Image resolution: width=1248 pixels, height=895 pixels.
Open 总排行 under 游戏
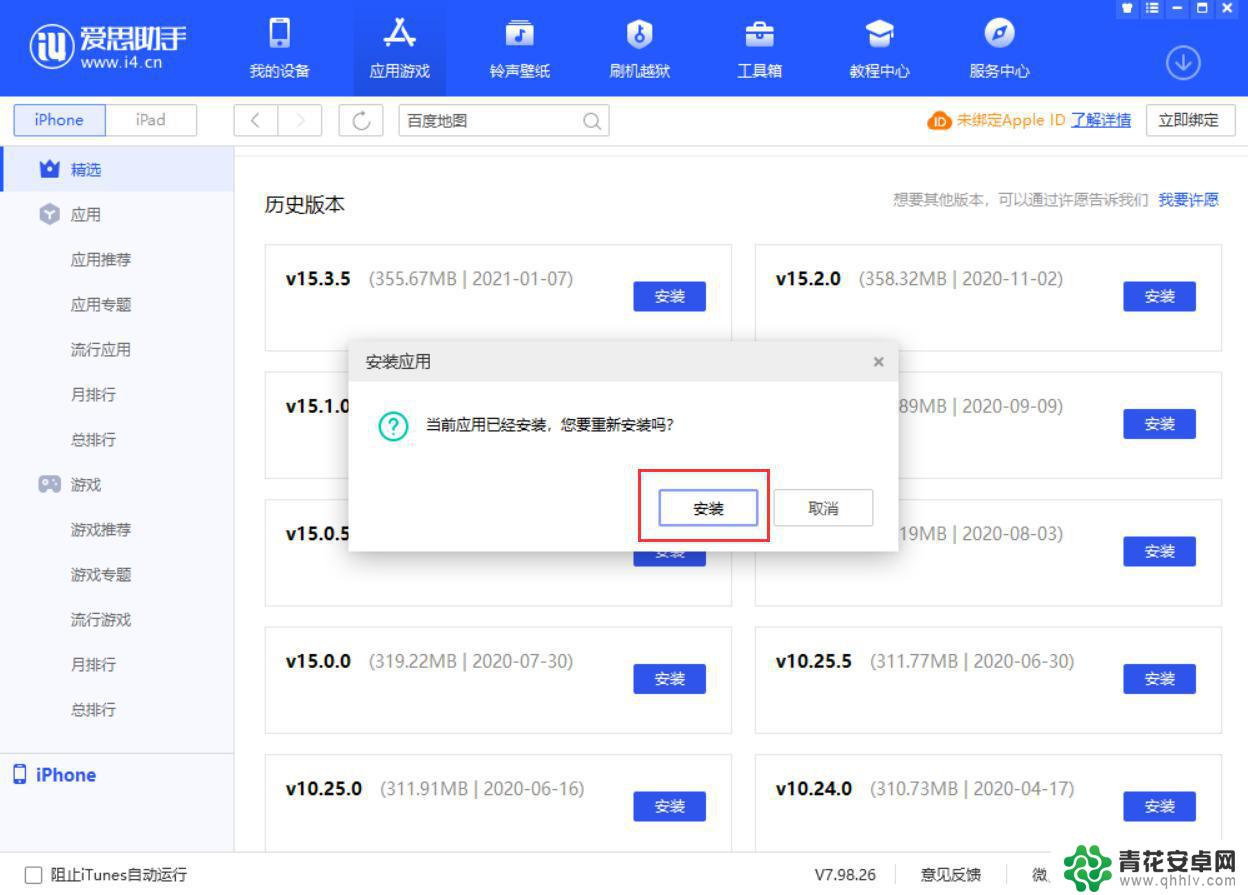pos(93,709)
